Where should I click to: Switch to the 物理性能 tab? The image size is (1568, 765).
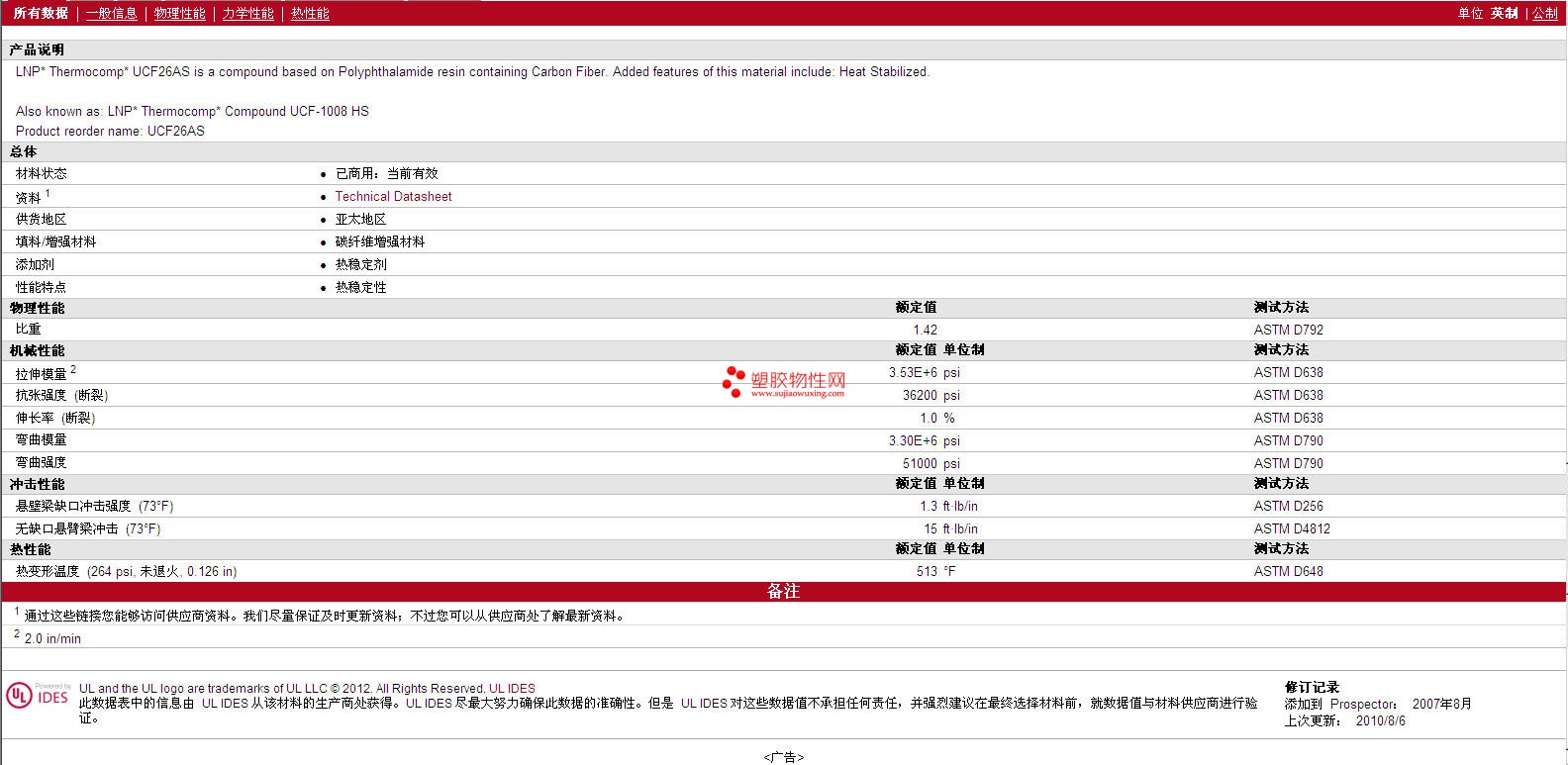click(x=179, y=13)
